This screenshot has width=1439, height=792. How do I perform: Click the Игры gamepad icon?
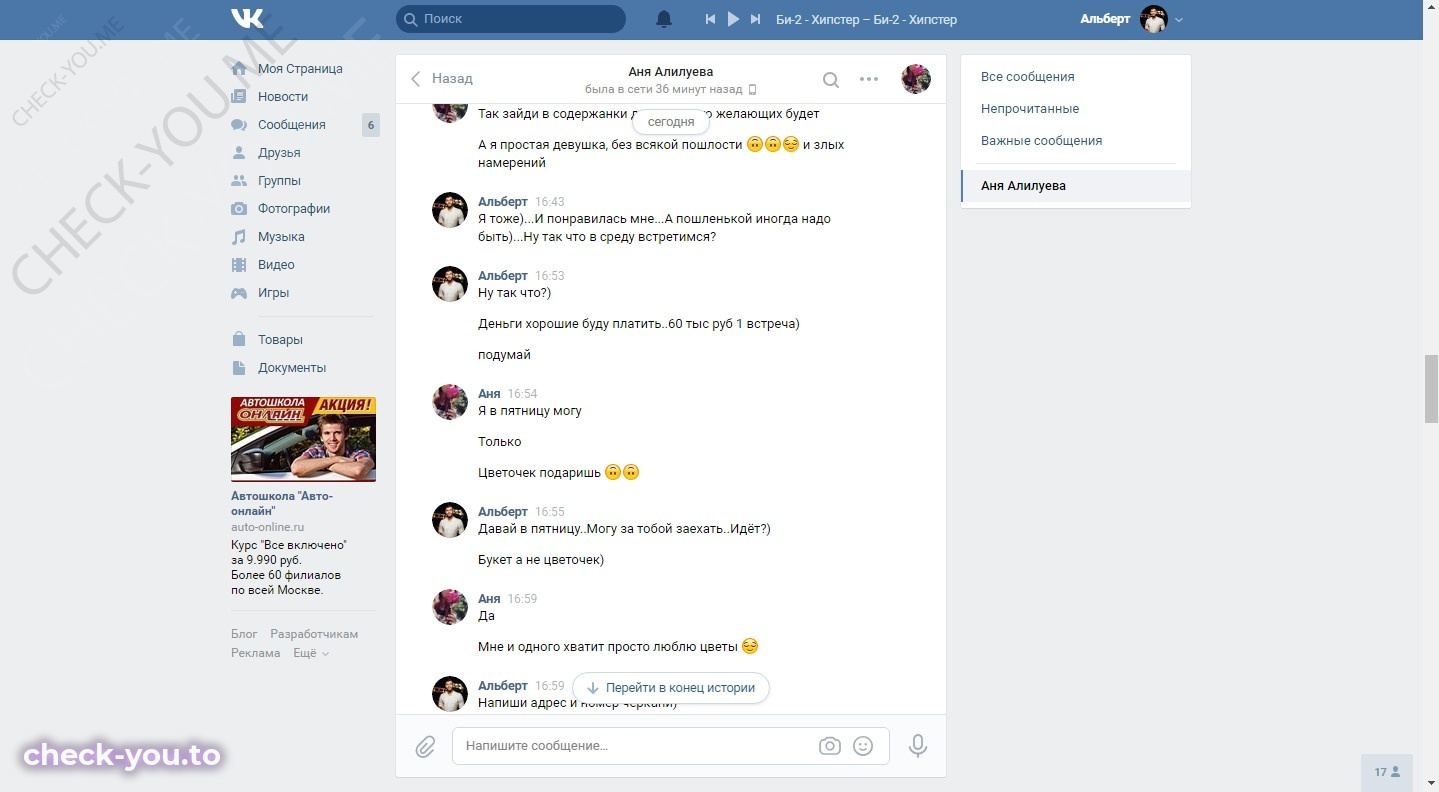point(239,293)
